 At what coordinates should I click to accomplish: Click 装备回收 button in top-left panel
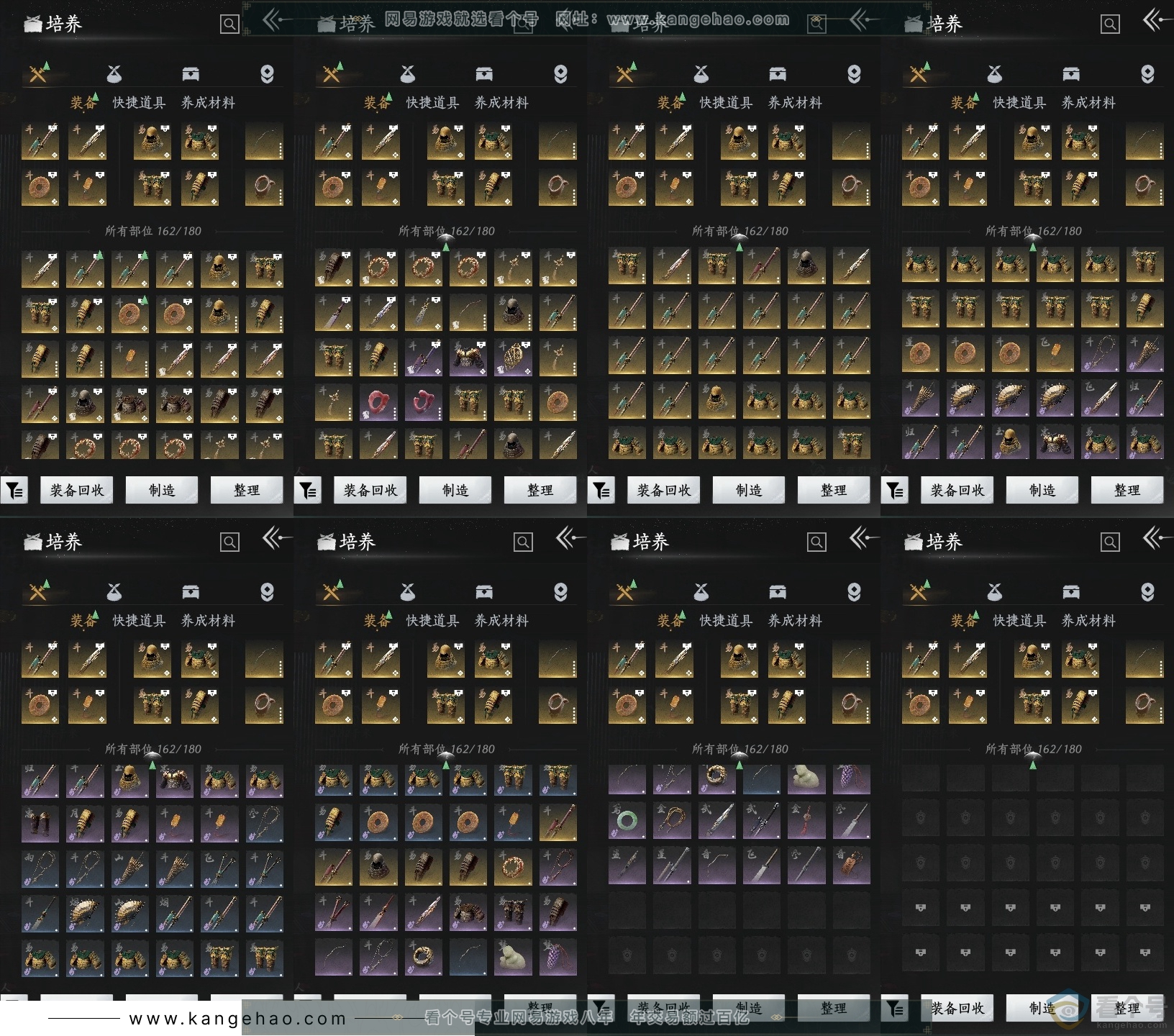[77, 490]
